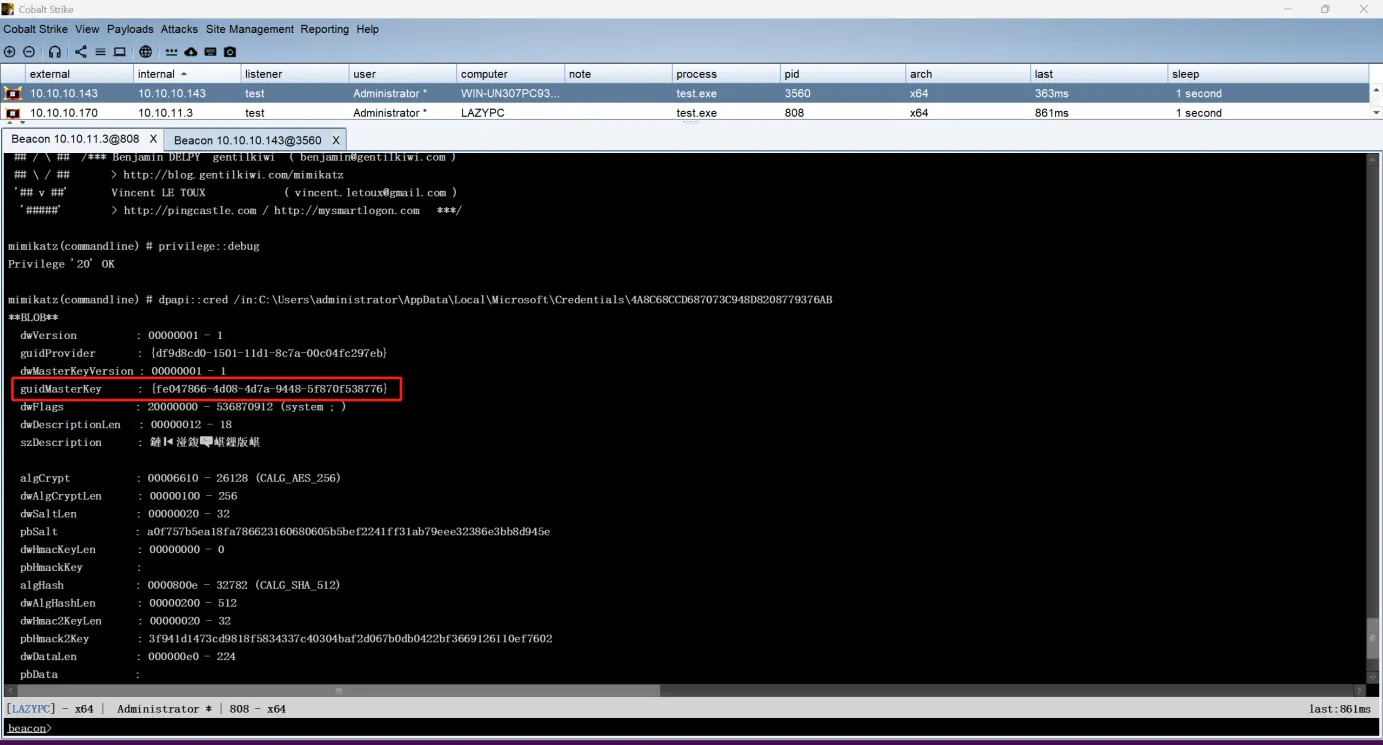Open the Reporting menu
This screenshot has height=745, width=1383.
click(326, 29)
